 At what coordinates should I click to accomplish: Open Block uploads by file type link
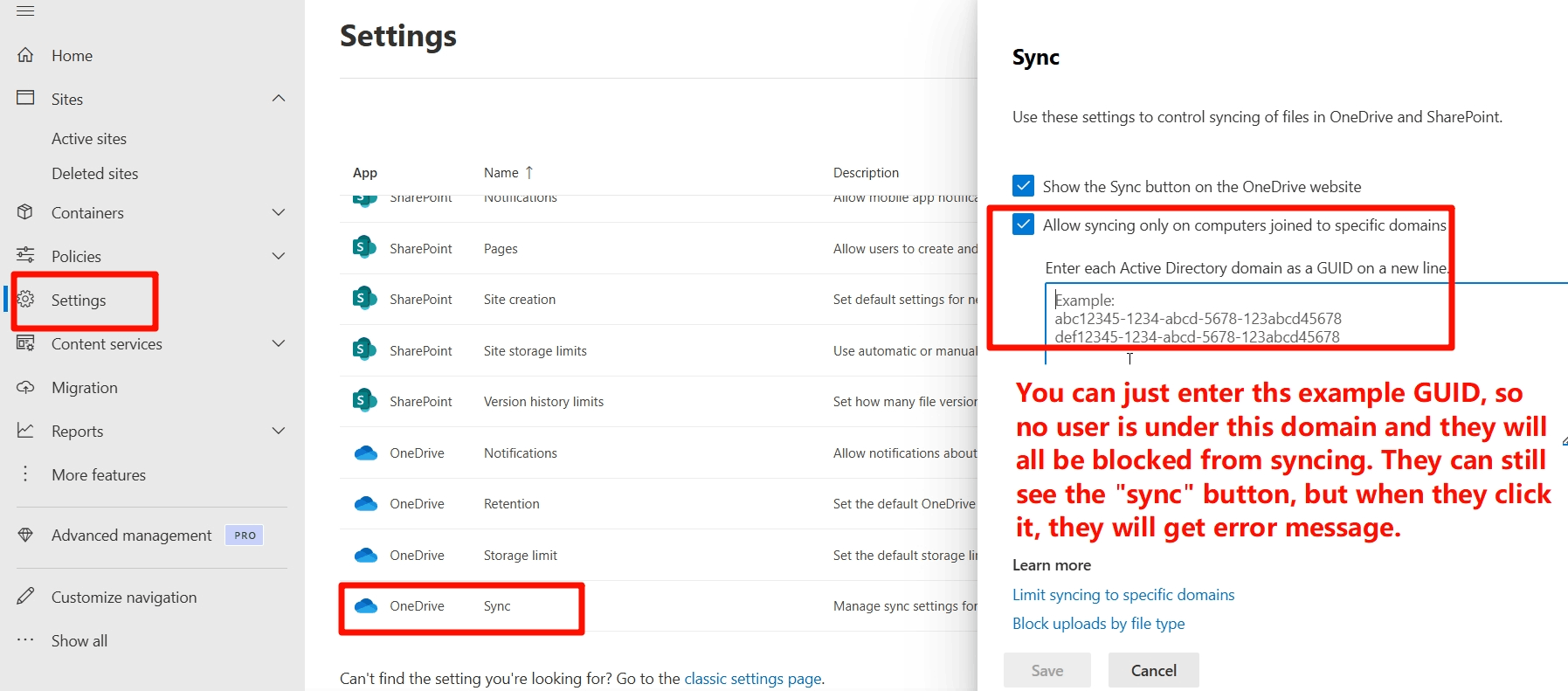[1099, 624]
